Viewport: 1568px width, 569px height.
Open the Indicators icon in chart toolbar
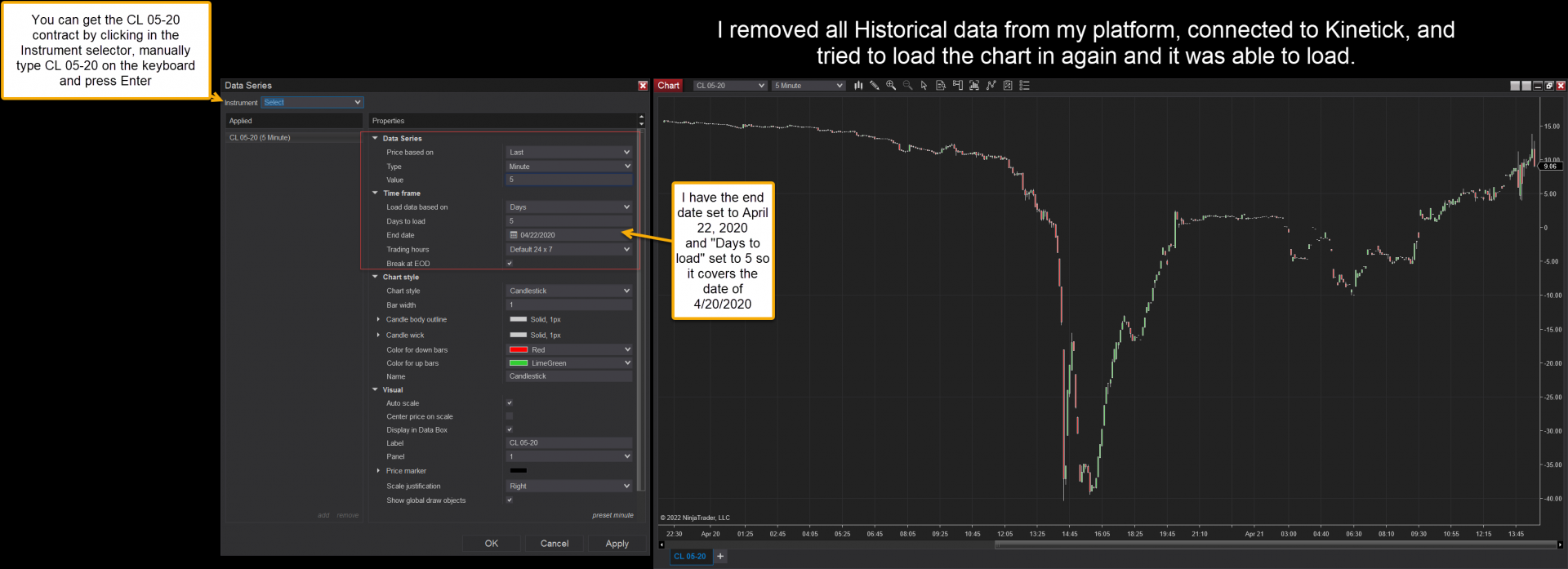[x=991, y=85]
